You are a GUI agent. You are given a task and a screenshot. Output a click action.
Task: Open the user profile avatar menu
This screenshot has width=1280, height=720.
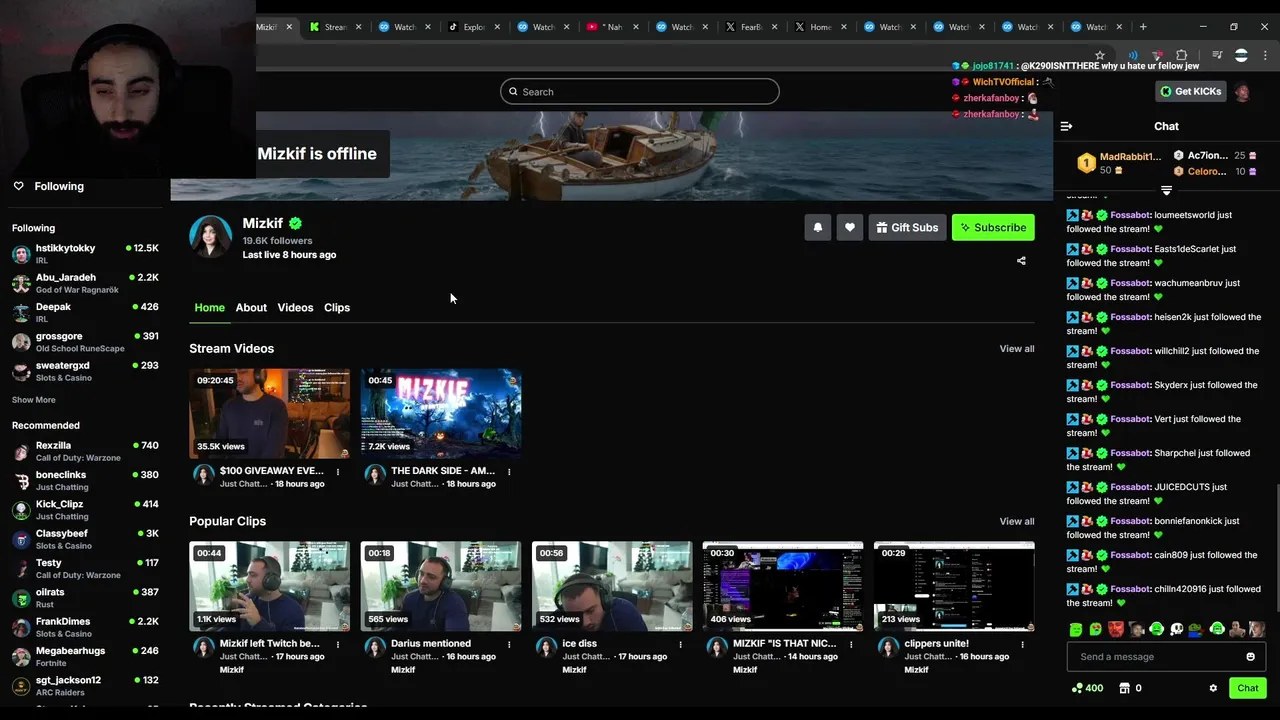pyautogui.click(x=1242, y=92)
